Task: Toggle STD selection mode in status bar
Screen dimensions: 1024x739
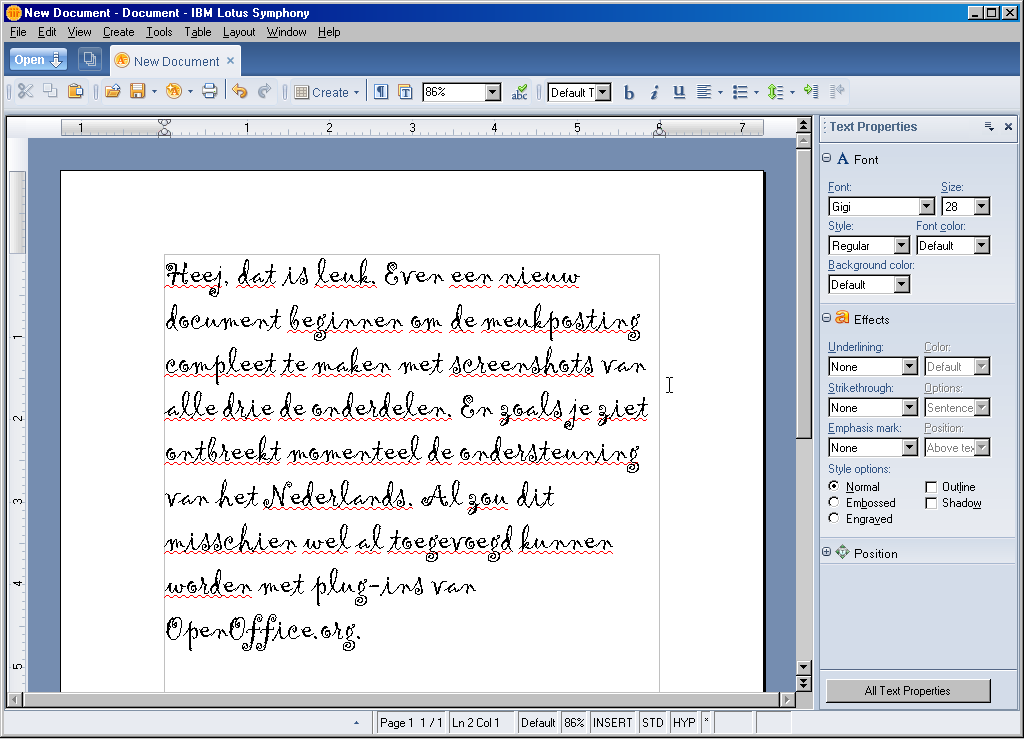Action: coord(652,723)
